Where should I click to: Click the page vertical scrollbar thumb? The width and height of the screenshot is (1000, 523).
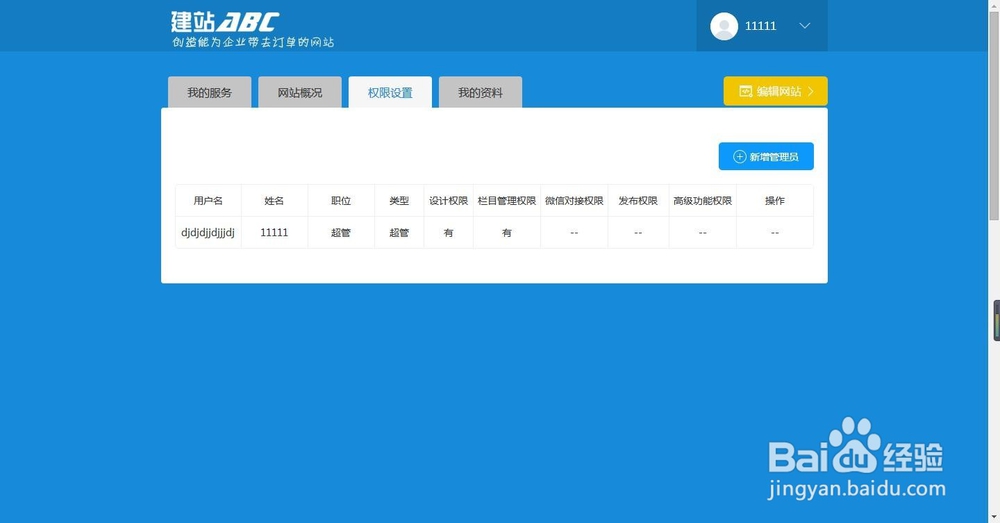(x=994, y=115)
